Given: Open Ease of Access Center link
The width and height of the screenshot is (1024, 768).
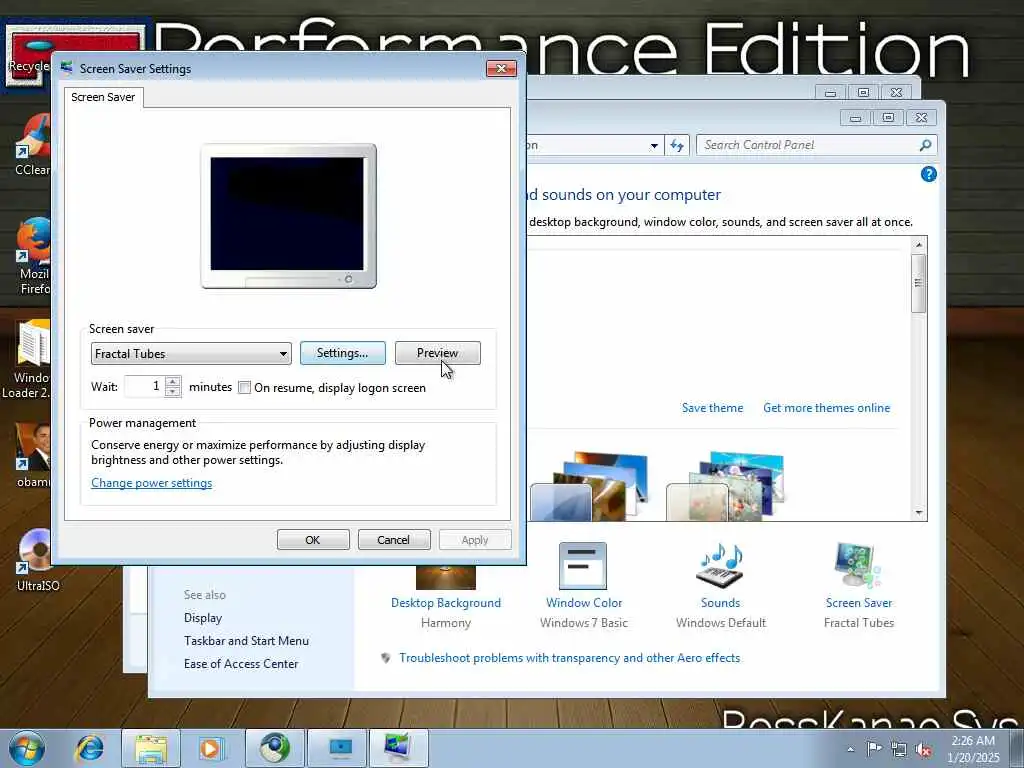Looking at the screenshot, I should pos(241,664).
